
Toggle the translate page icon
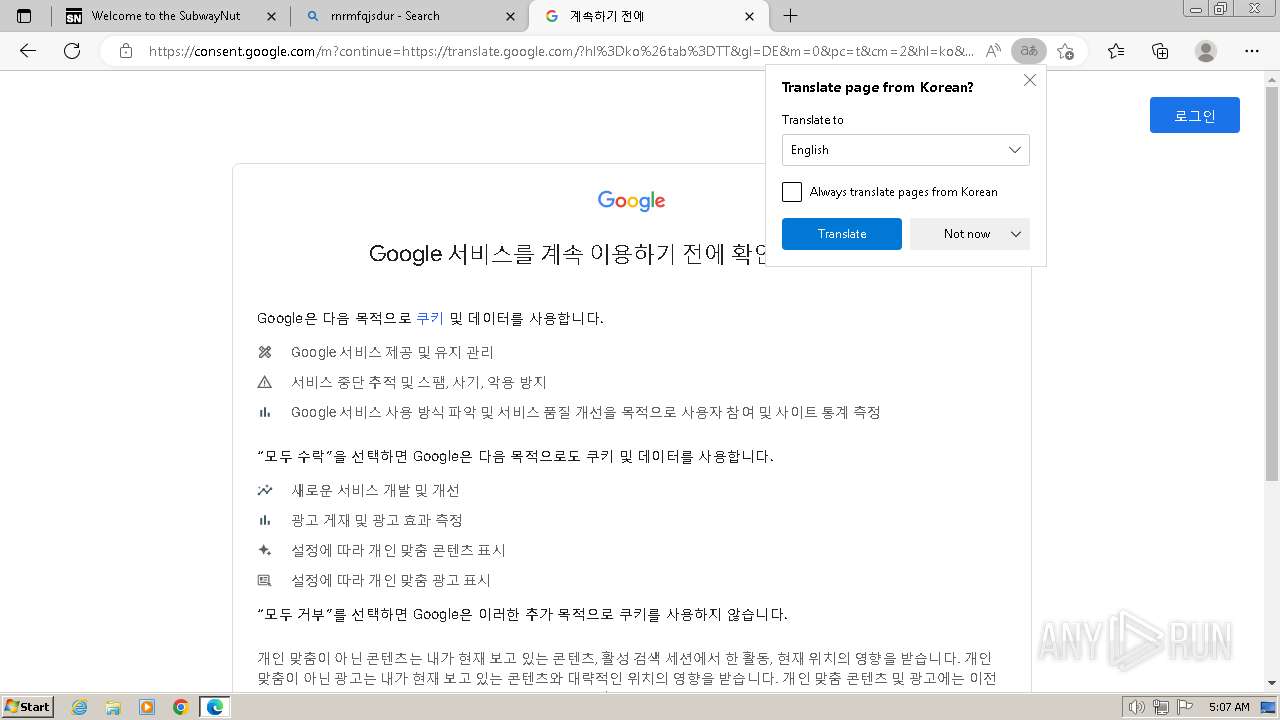[1028, 51]
